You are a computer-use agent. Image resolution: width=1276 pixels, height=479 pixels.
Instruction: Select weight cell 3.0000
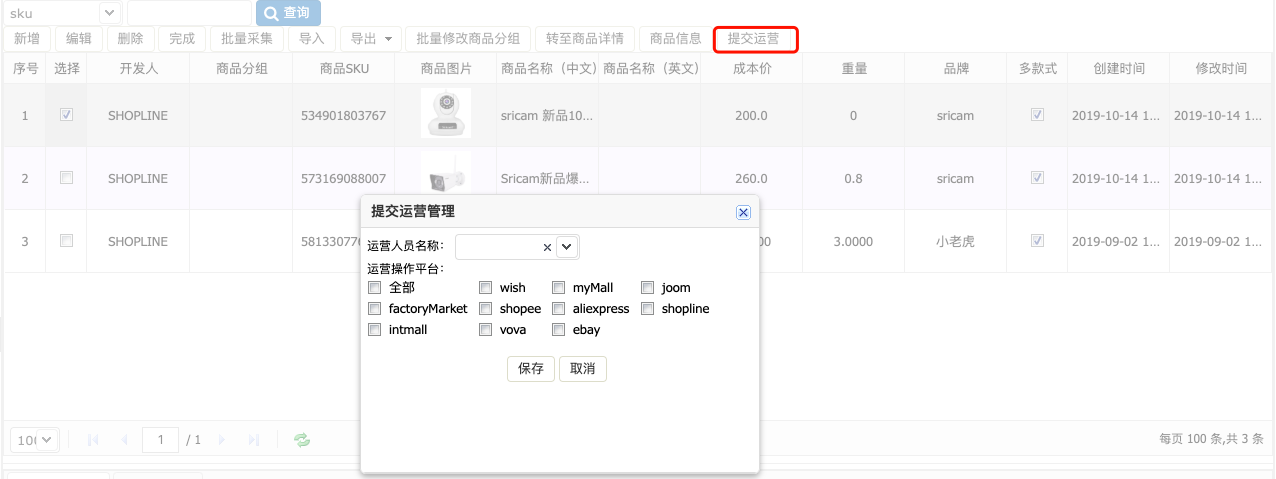[853, 242]
